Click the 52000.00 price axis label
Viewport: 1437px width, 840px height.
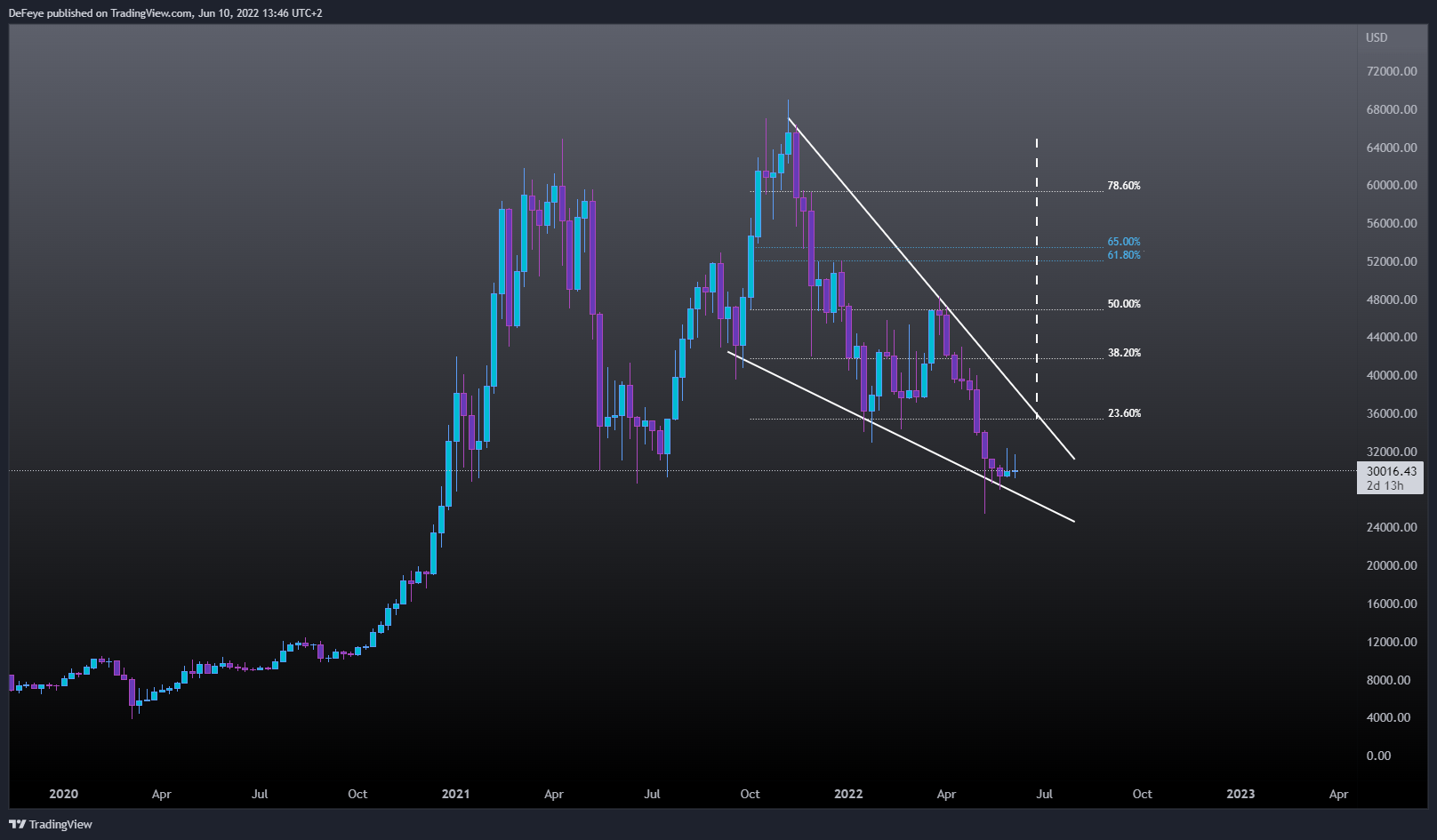point(1392,261)
